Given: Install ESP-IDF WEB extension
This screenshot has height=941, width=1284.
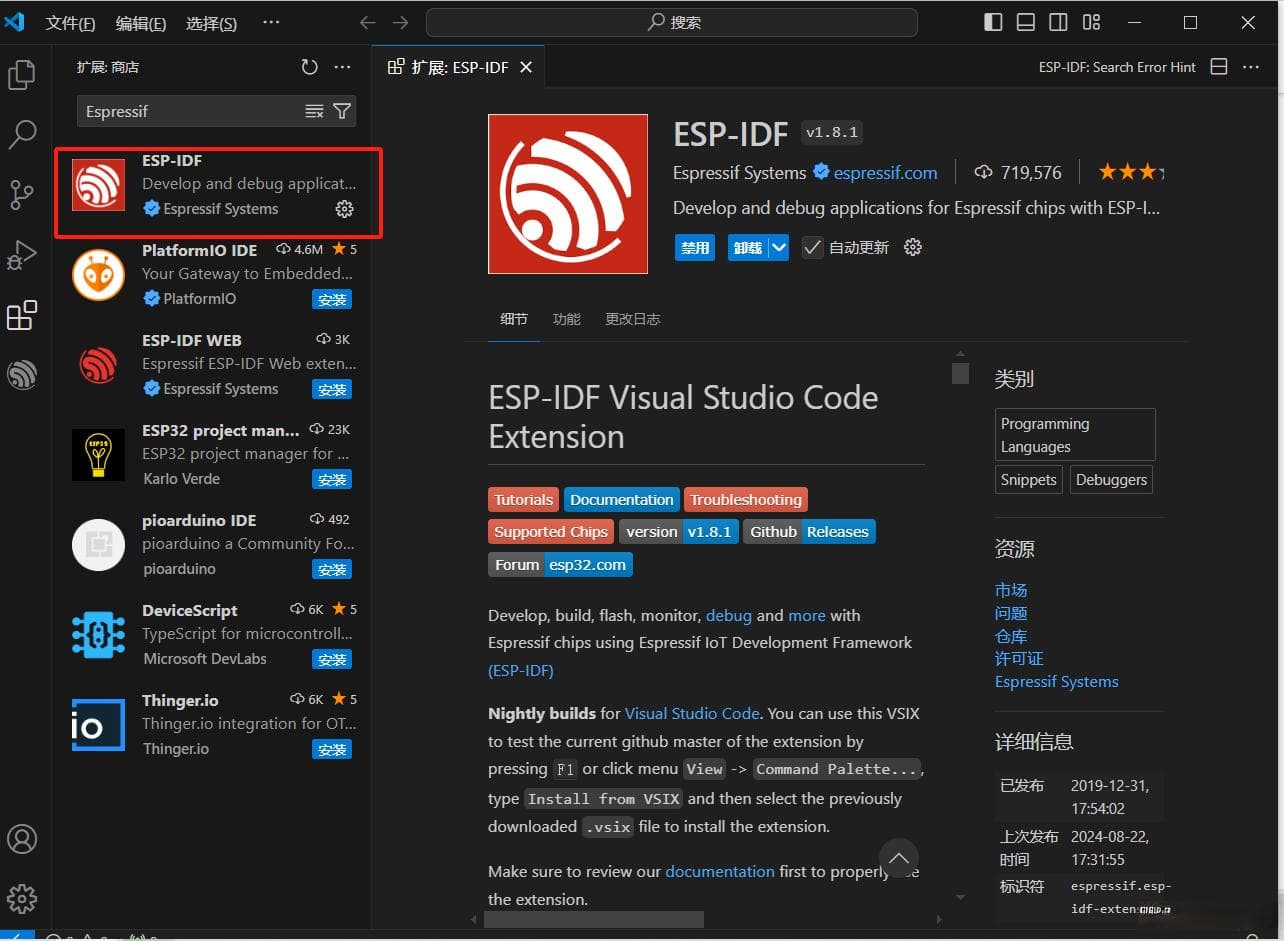Looking at the screenshot, I should pyautogui.click(x=332, y=389).
